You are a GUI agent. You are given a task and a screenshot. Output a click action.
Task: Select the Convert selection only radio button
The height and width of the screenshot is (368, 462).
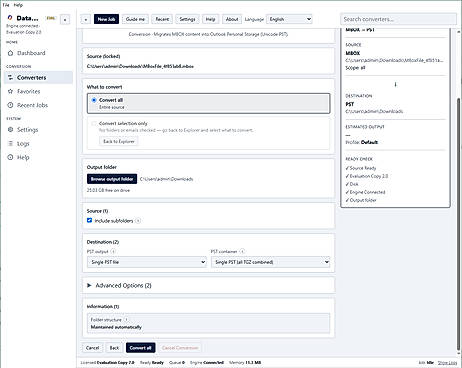[x=94, y=123]
